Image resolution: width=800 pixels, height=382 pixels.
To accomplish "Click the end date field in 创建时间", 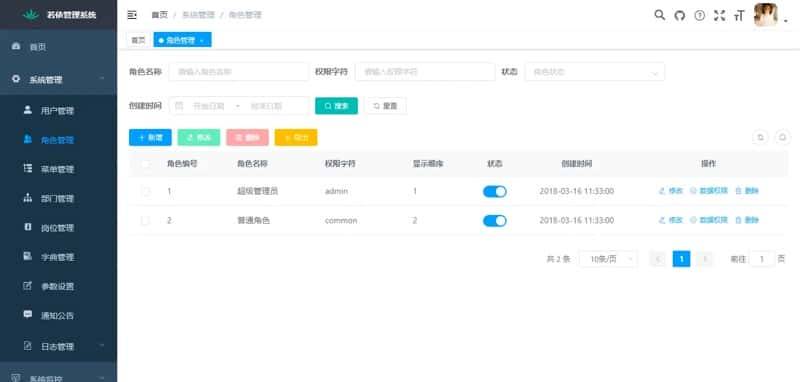I will click(266, 106).
